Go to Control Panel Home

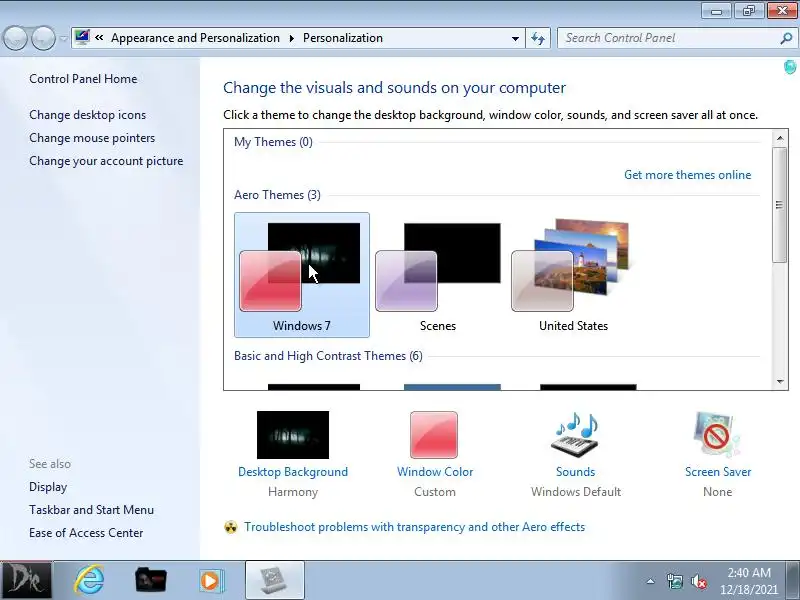point(83,79)
